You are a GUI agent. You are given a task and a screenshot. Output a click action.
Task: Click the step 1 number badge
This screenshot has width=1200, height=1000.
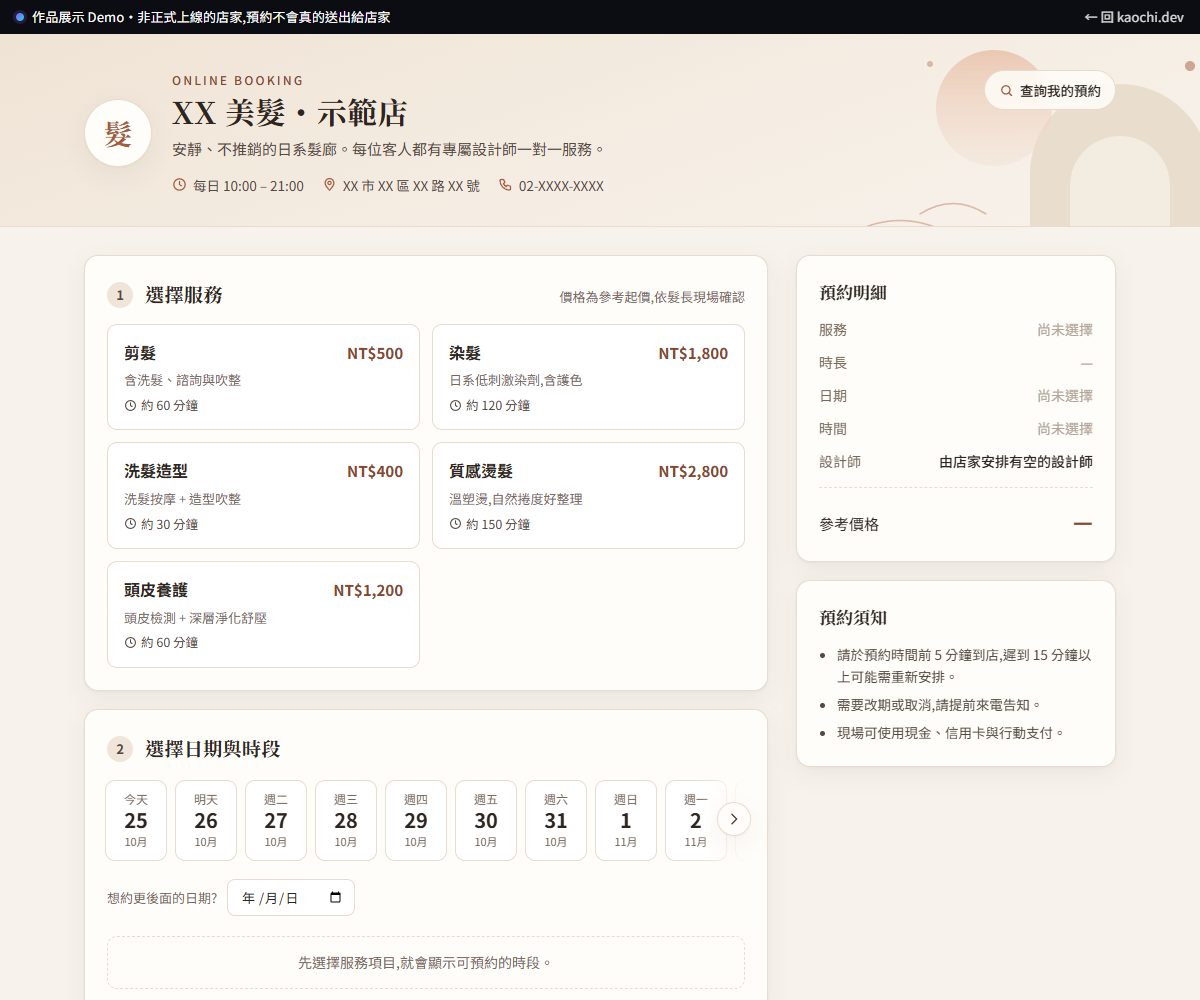click(x=120, y=295)
